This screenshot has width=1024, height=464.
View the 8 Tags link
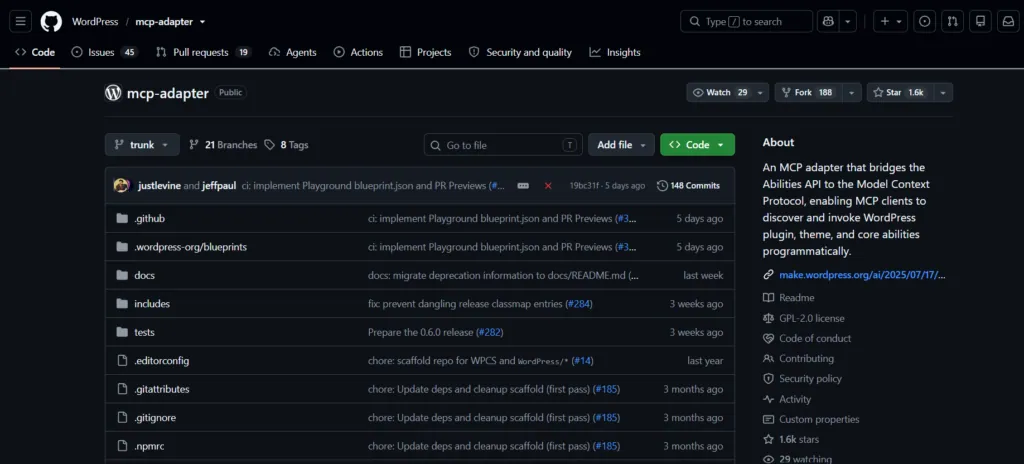pyautogui.click(x=286, y=144)
